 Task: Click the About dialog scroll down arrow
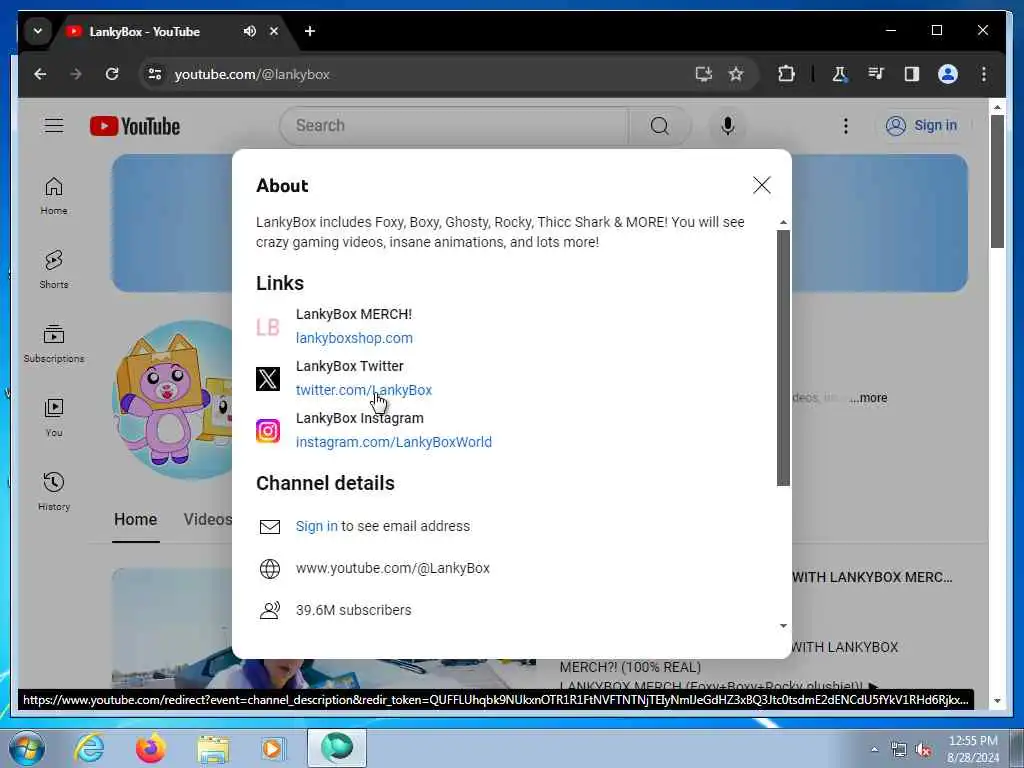(783, 626)
